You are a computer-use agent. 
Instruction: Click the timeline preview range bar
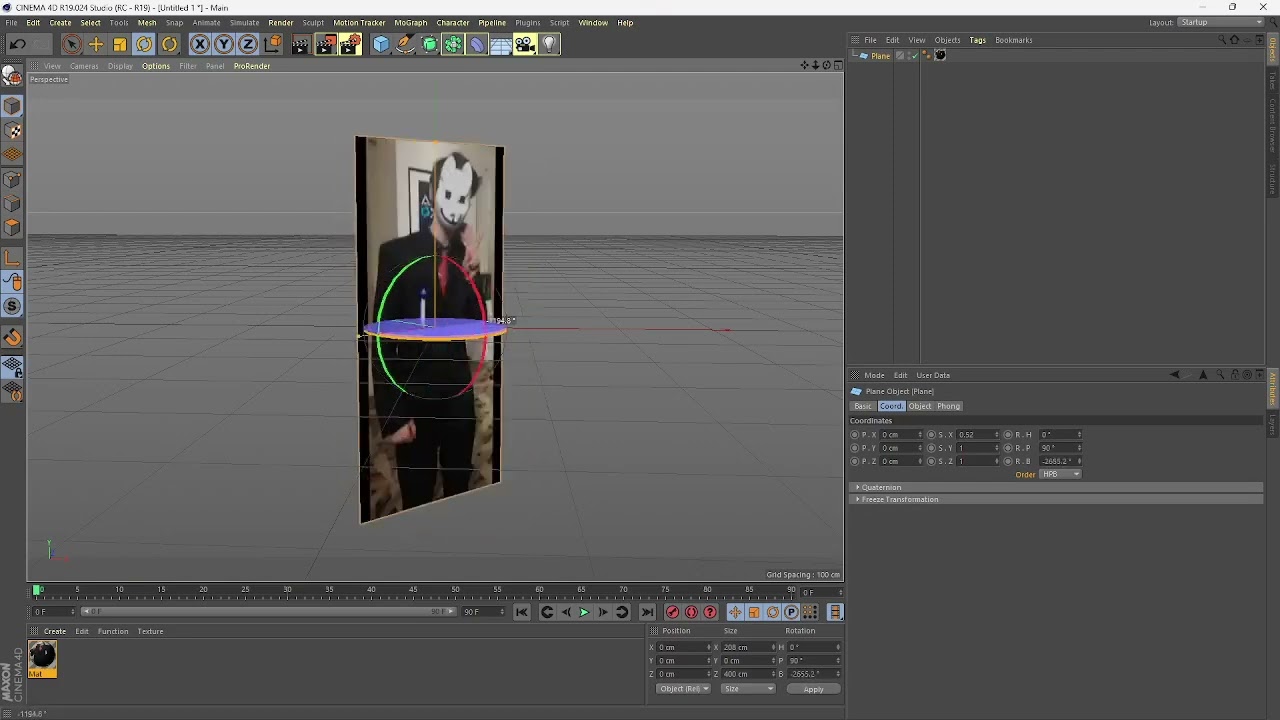click(x=268, y=612)
